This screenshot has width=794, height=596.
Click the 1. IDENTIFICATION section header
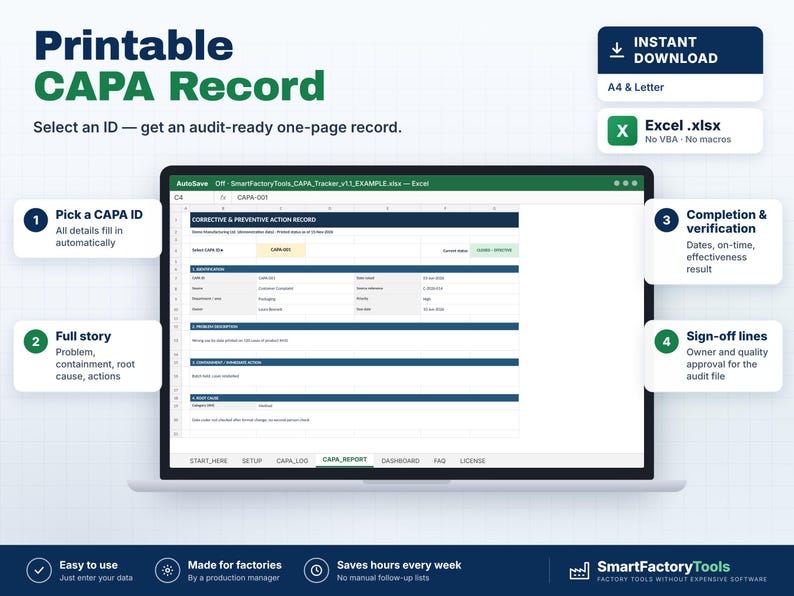354,269
